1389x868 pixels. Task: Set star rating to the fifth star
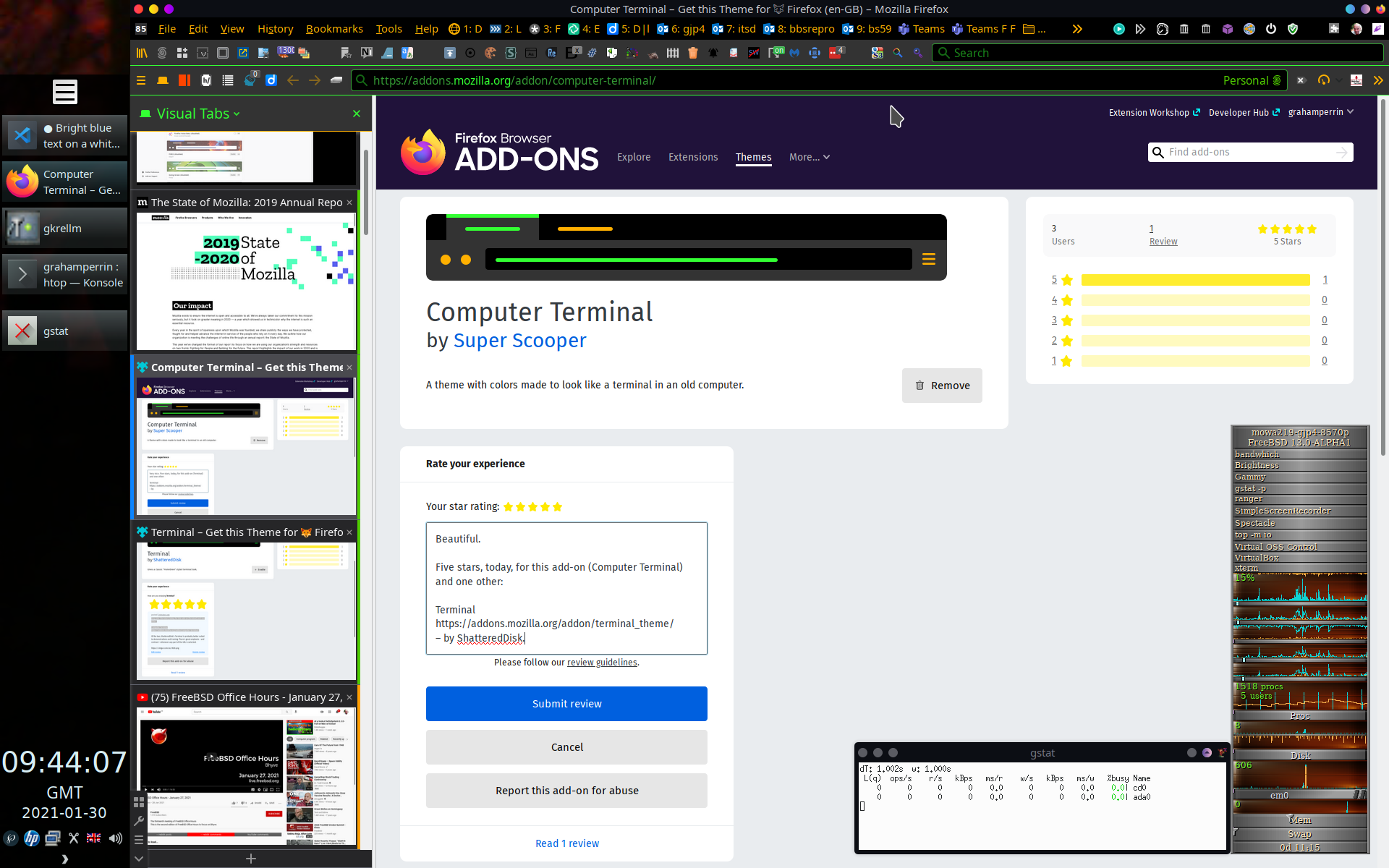[x=557, y=507]
